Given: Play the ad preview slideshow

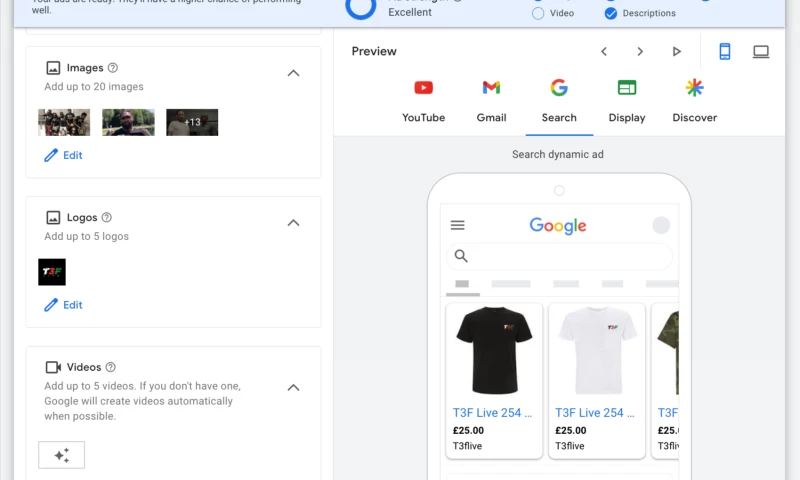Looking at the screenshot, I should [677, 52].
